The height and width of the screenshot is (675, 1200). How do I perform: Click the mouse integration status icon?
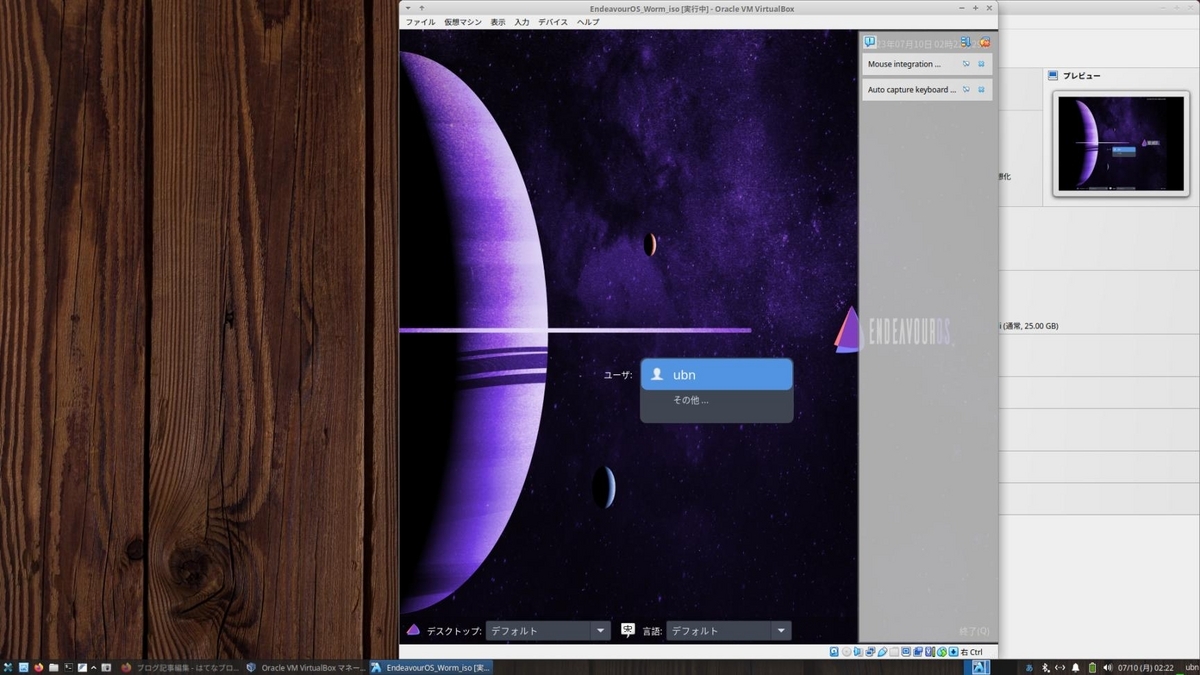[942, 652]
